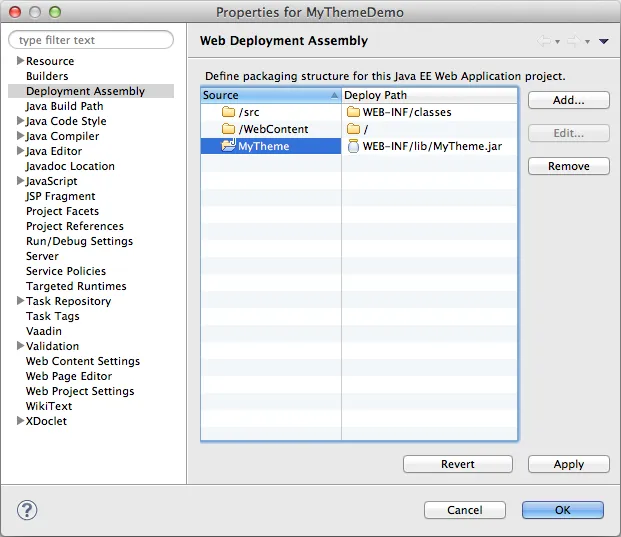The height and width of the screenshot is (537, 621).
Task: Open Service Policies page
Action: (66, 271)
